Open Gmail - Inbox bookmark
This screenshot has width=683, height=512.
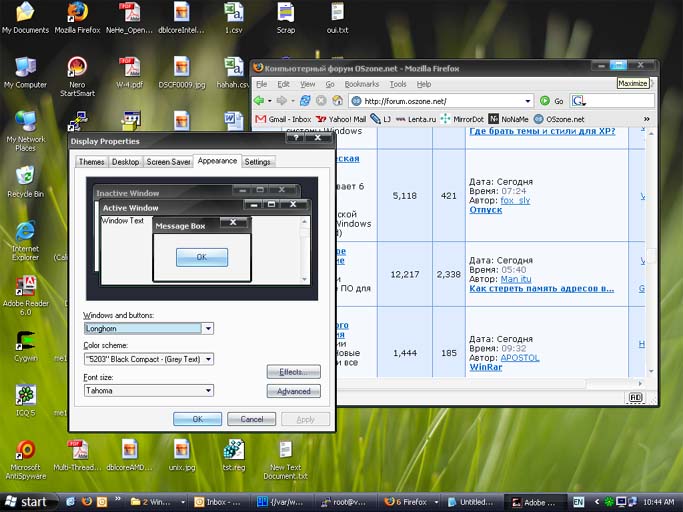point(284,119)
